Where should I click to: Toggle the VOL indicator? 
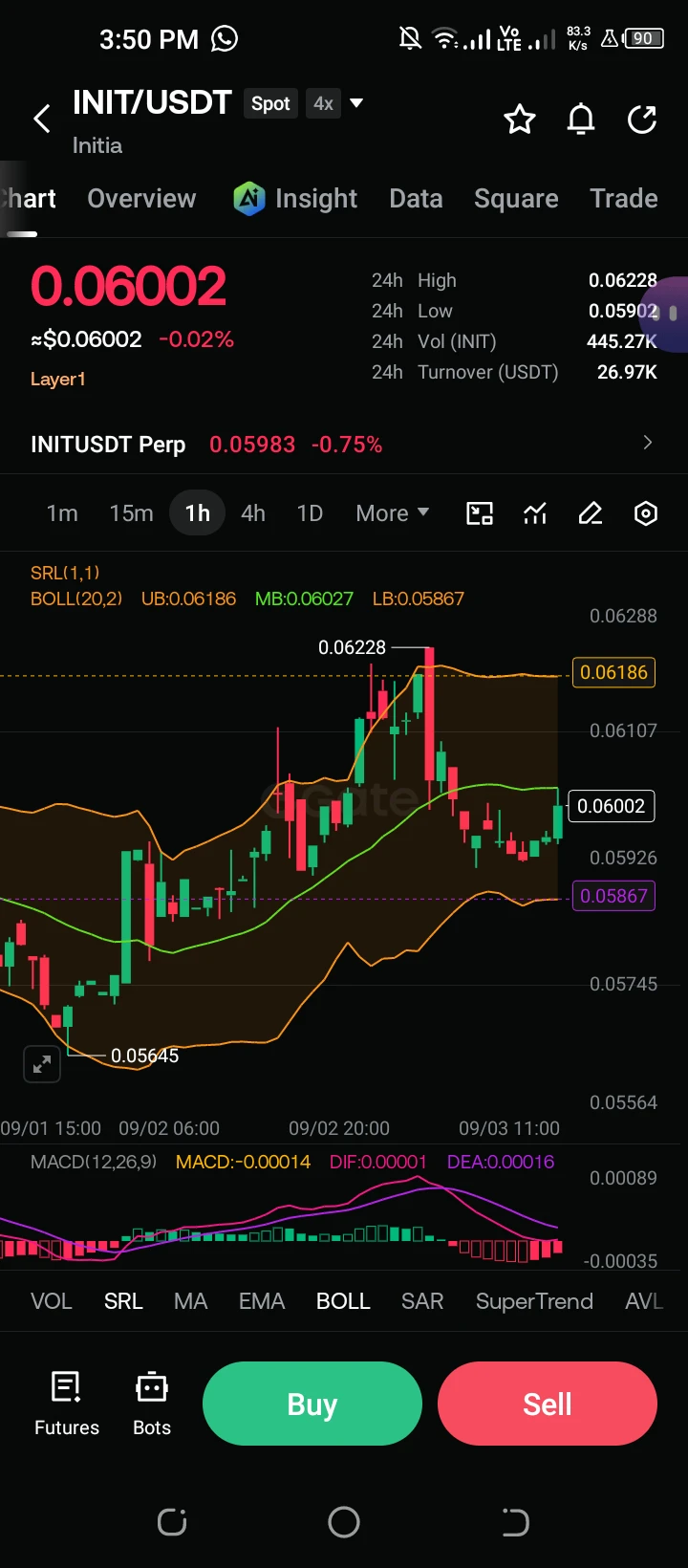pyautogui.click(x=52, y=1301)
